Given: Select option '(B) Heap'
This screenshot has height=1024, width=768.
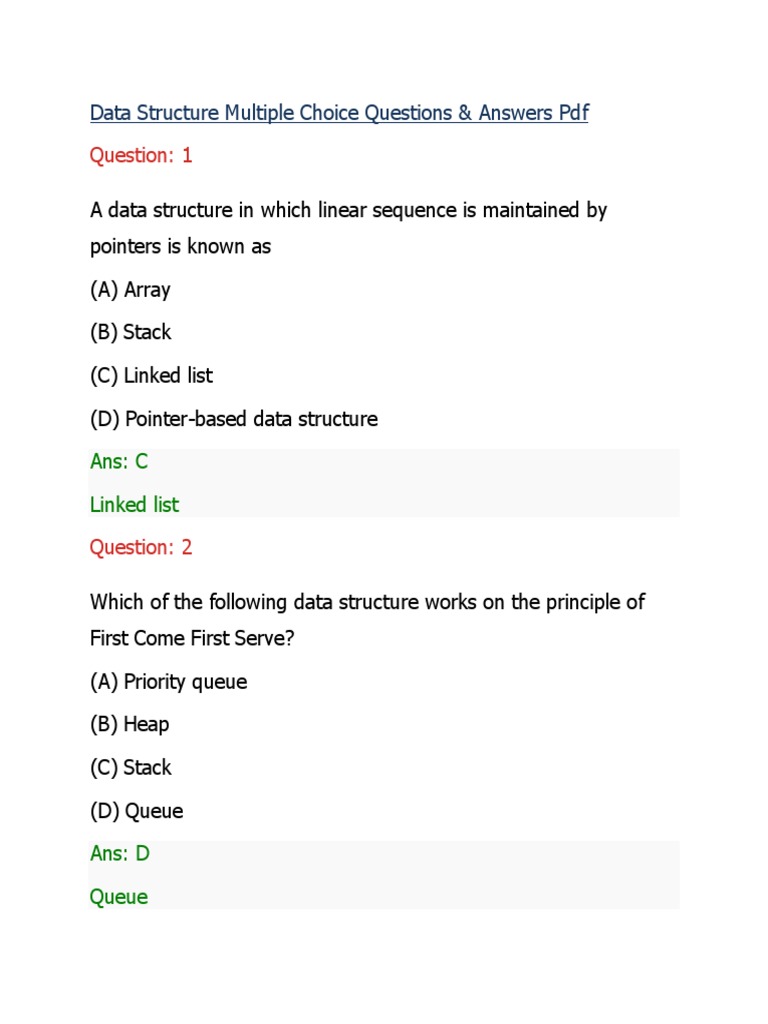Looking at the screenshot, I should 129,724.
